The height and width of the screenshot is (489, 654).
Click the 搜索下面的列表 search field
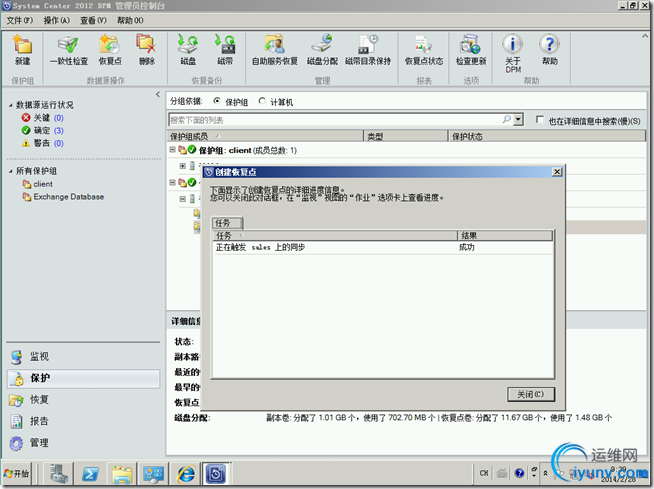335,120
